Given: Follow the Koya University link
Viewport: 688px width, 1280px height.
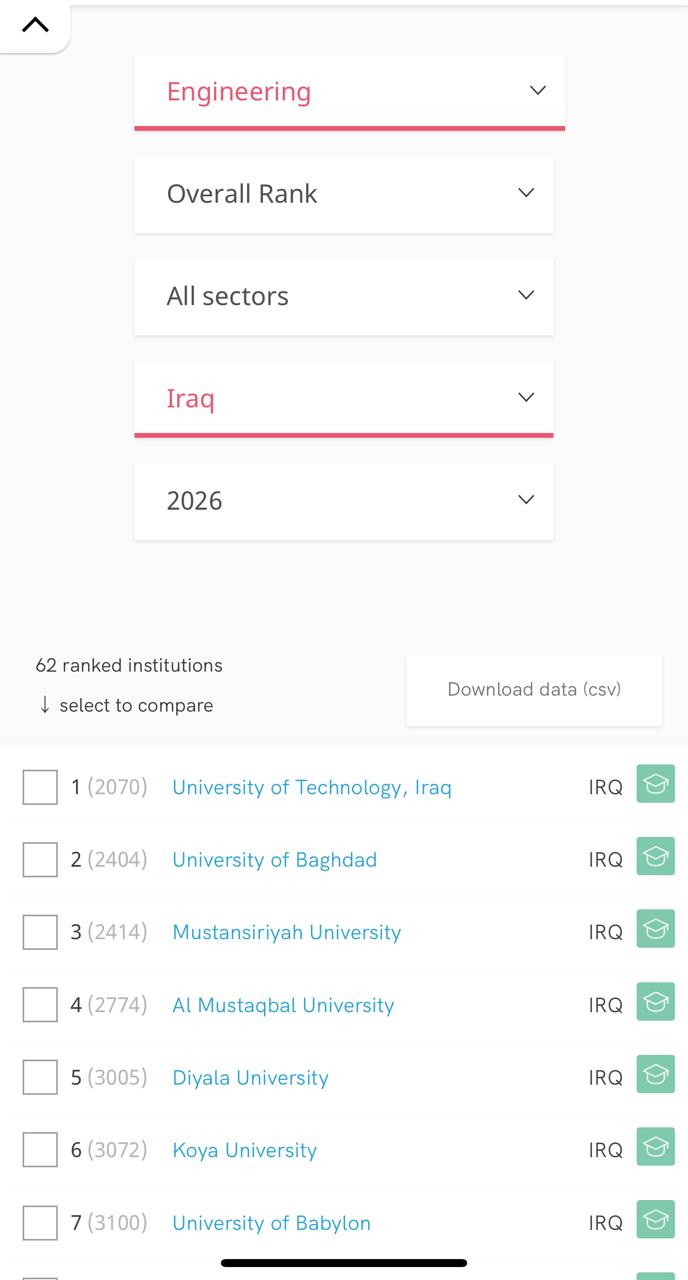Looking at the screenshot, I should click(243, 1150).
